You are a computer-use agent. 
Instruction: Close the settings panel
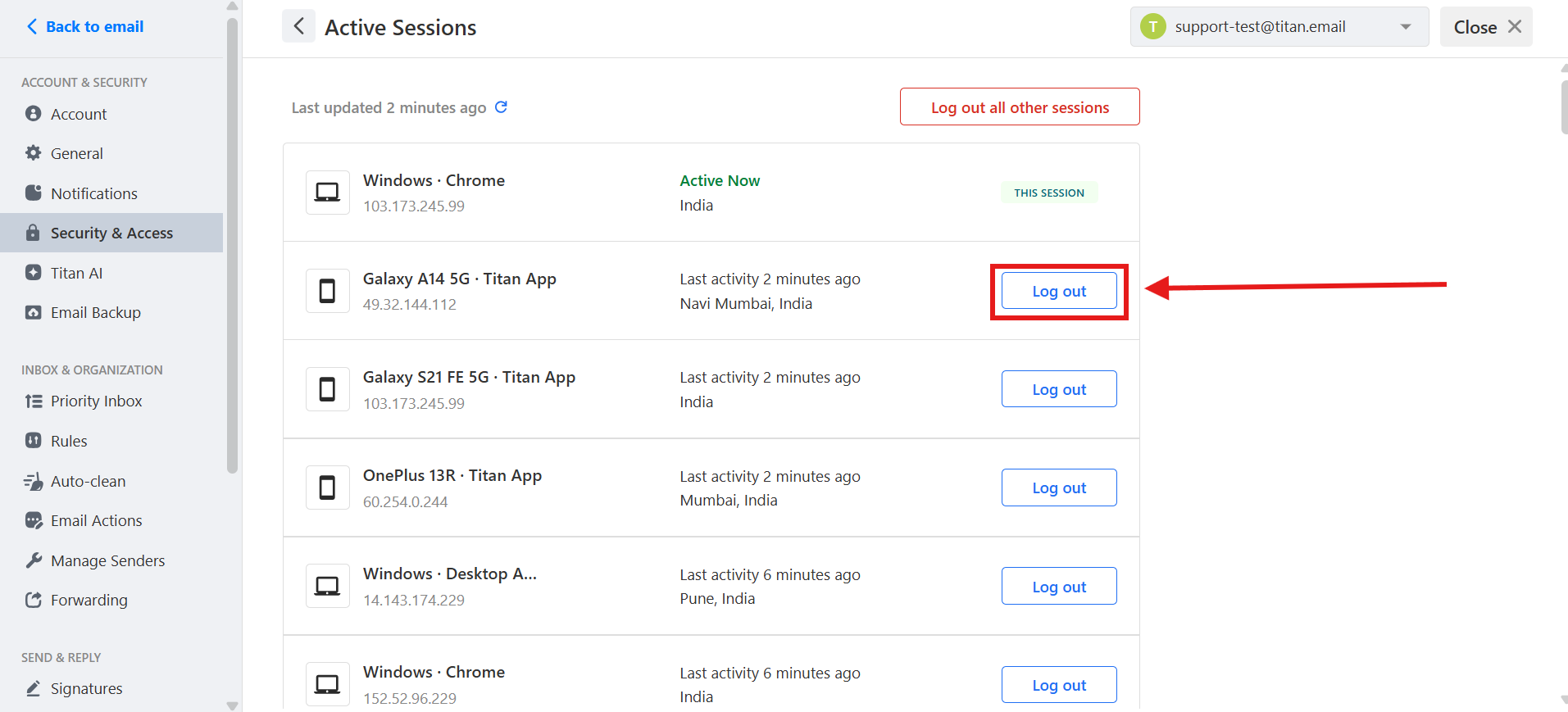pyautogui.click(x=1486, y=27)
